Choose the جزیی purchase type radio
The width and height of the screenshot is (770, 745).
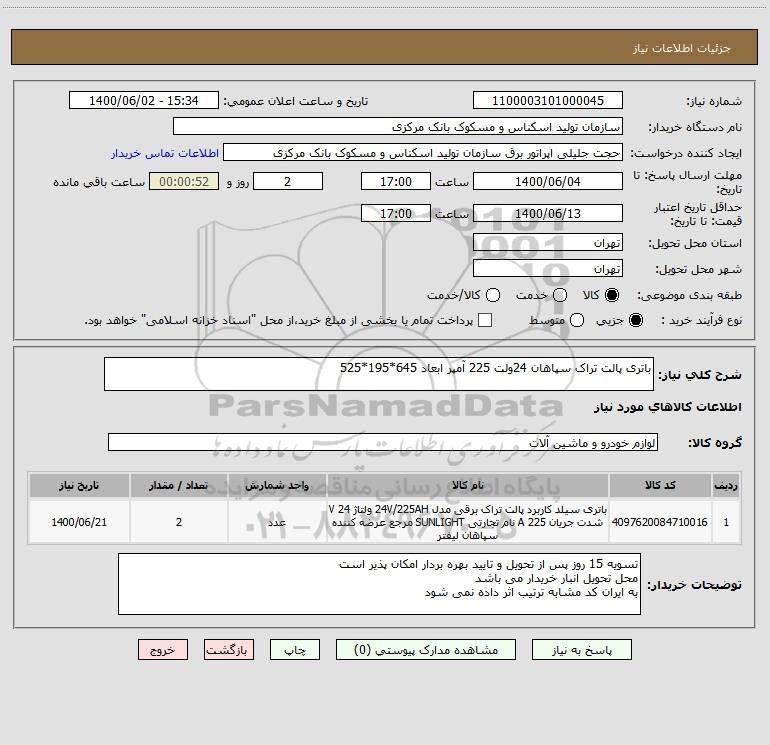(x=635, y=320)
